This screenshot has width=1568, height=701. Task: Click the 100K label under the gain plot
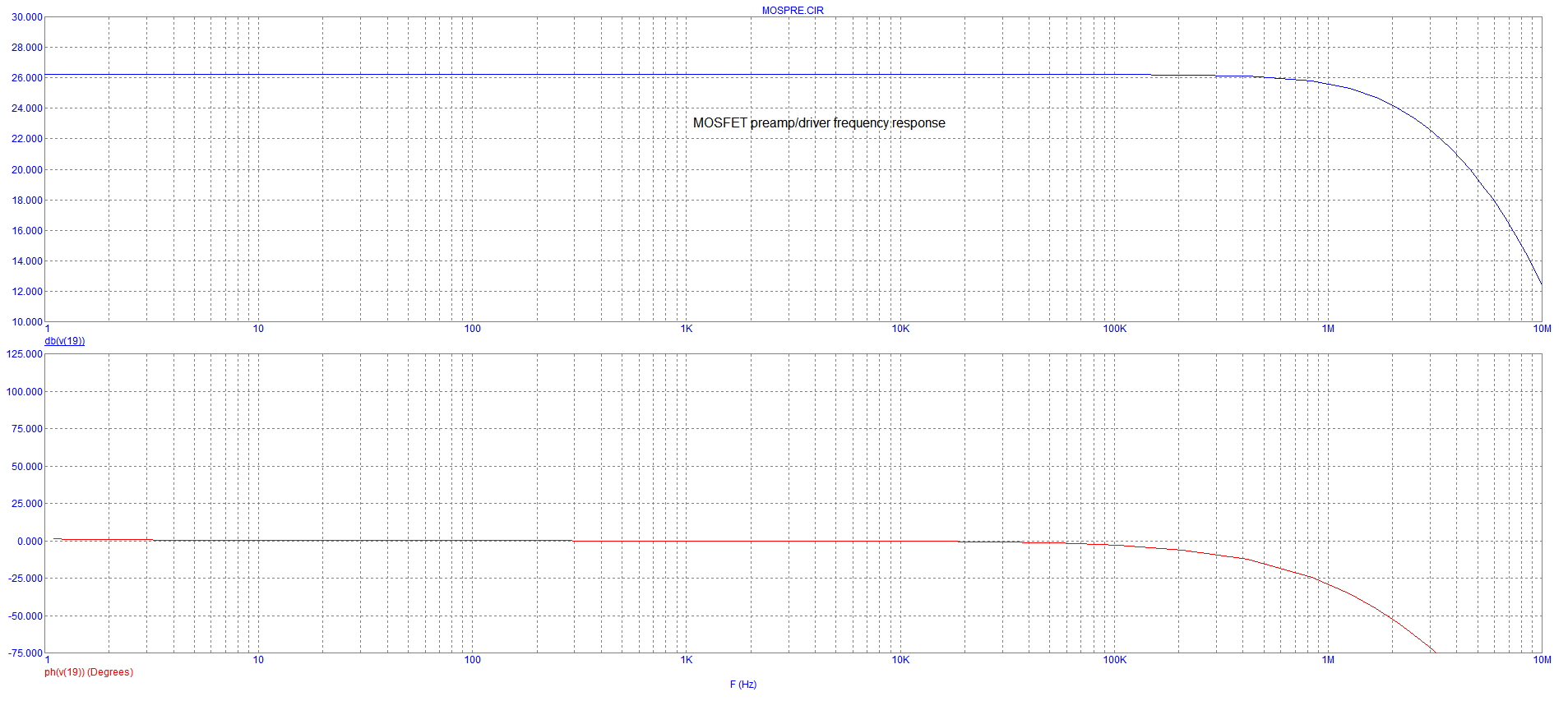(x=1114, y=329)
